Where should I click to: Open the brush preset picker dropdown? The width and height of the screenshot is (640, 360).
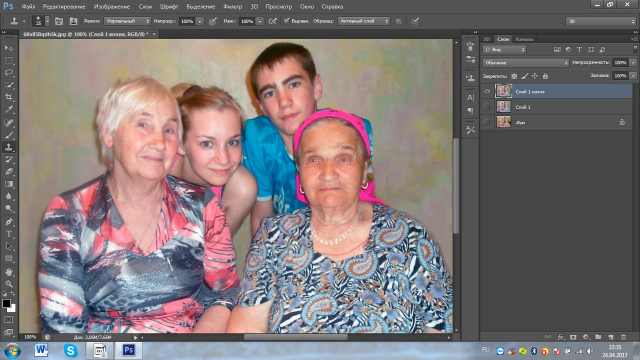pos(47,21)
